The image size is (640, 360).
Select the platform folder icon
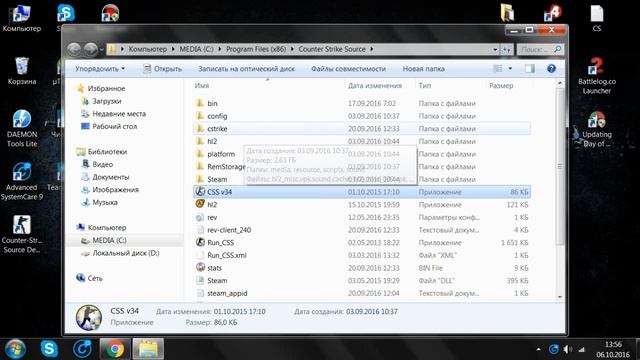coord(200,153)
